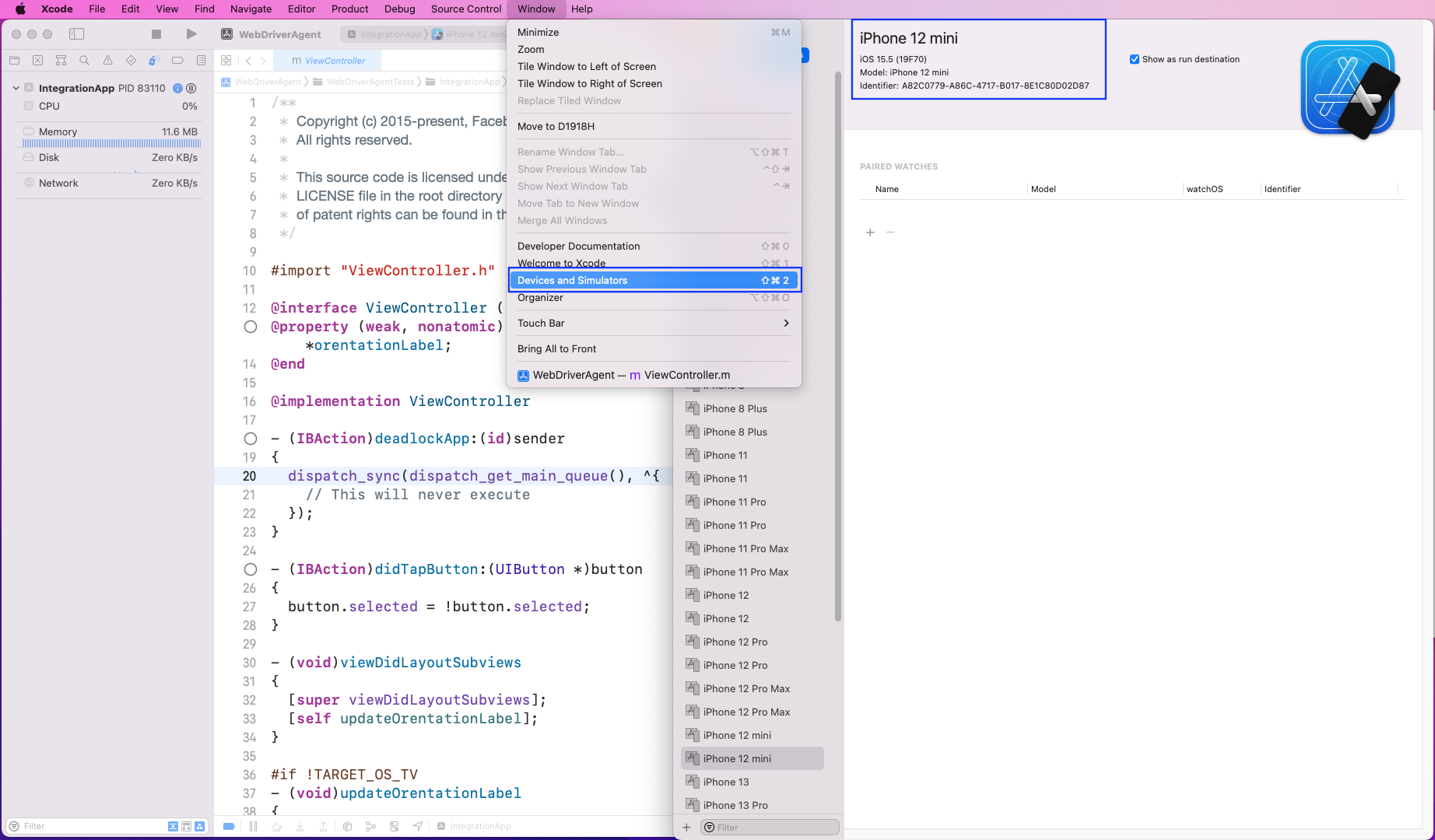1435x840 pixels.
Task: Click the pause-style icon beside IntegrationApp PID 83110
Action: tap(191, 89)
